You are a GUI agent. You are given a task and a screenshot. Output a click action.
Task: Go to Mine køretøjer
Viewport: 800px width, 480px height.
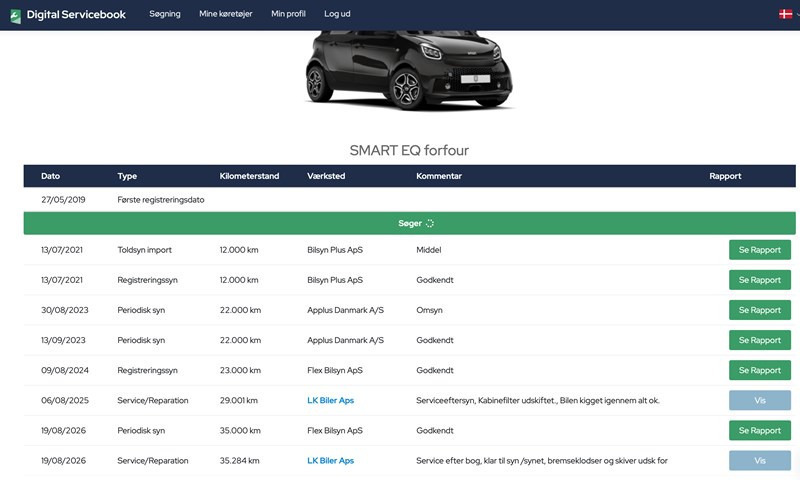[226, 14]
